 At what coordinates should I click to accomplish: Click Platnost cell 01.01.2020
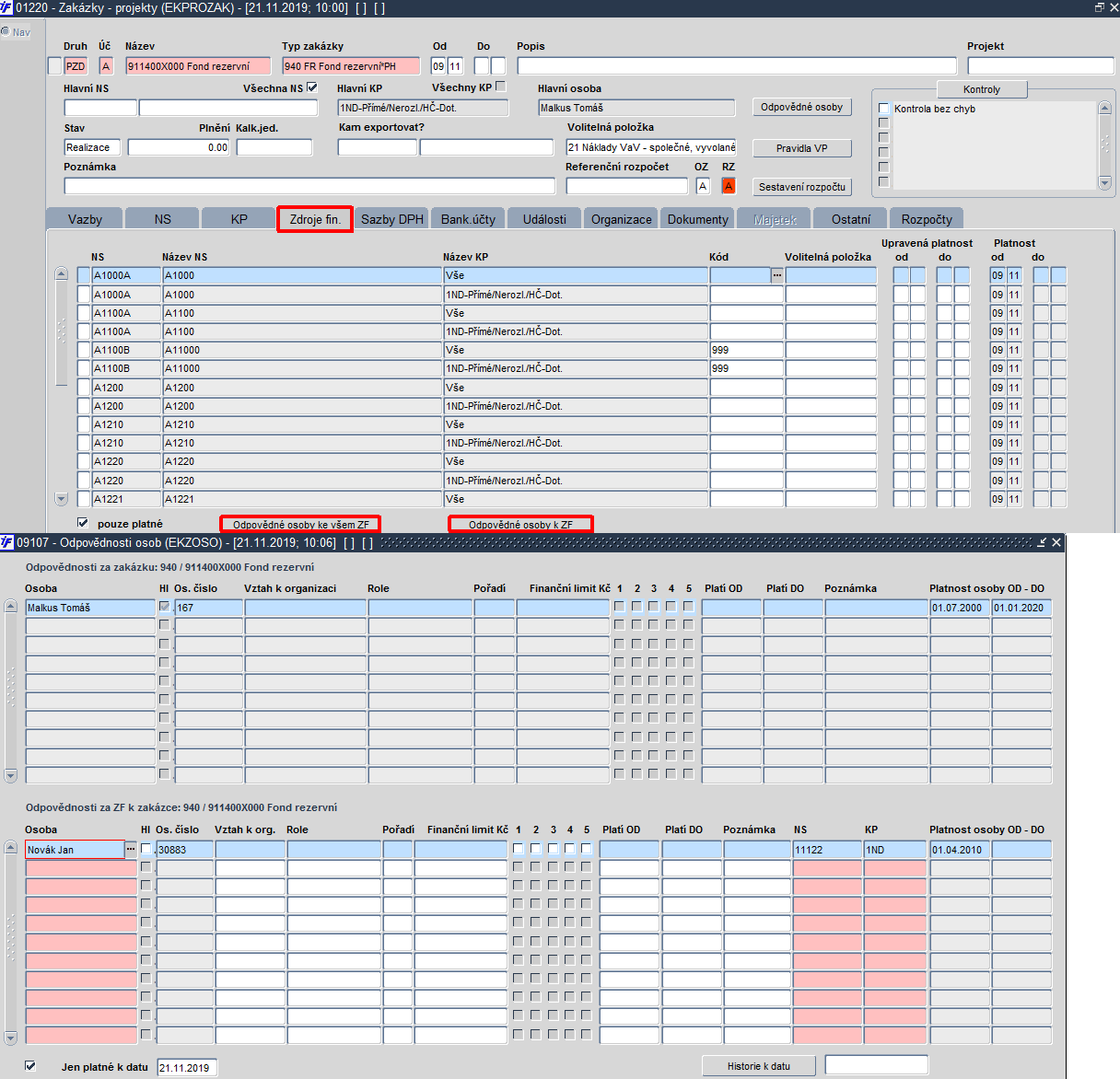pos(1021,608)
